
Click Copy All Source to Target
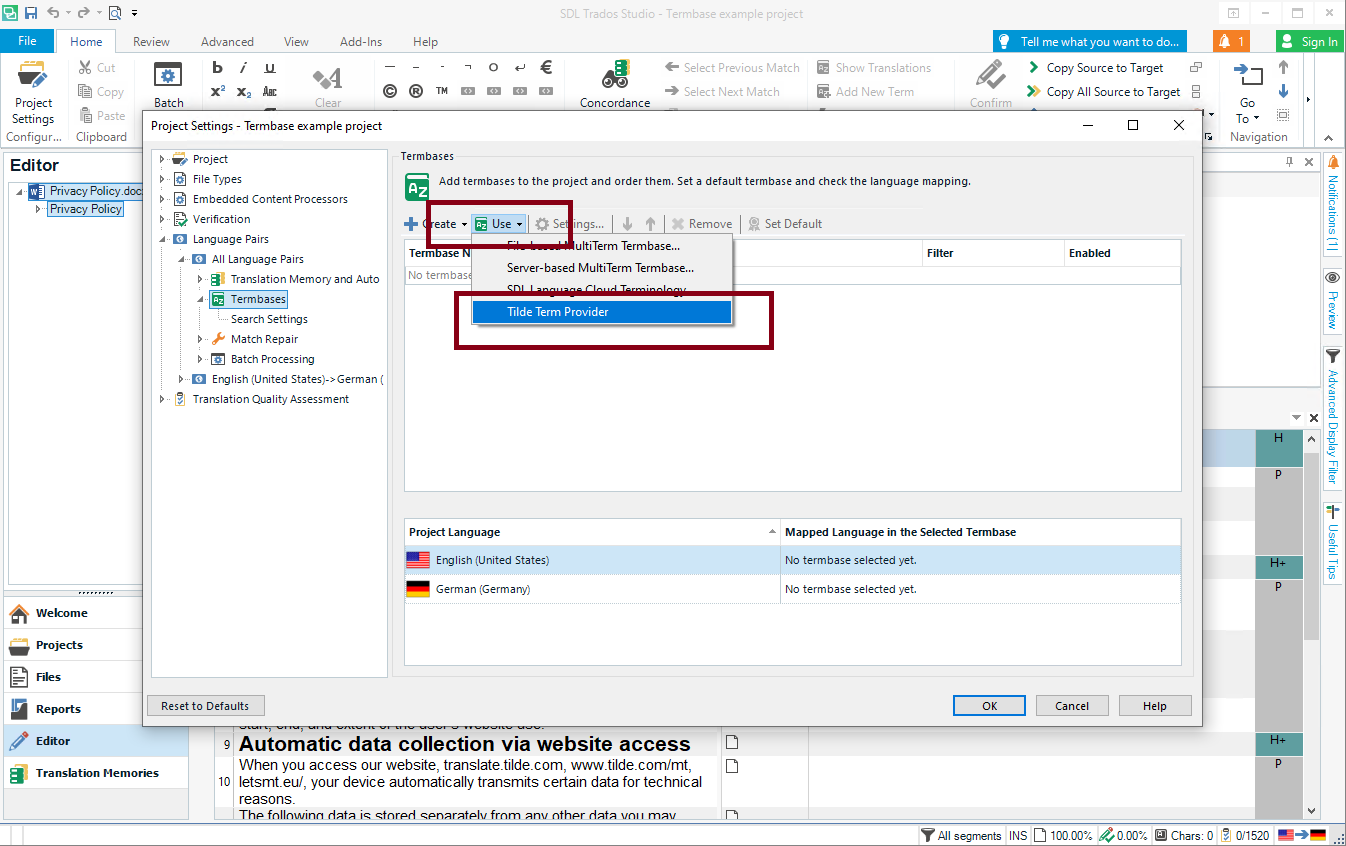click(1103, 92)
